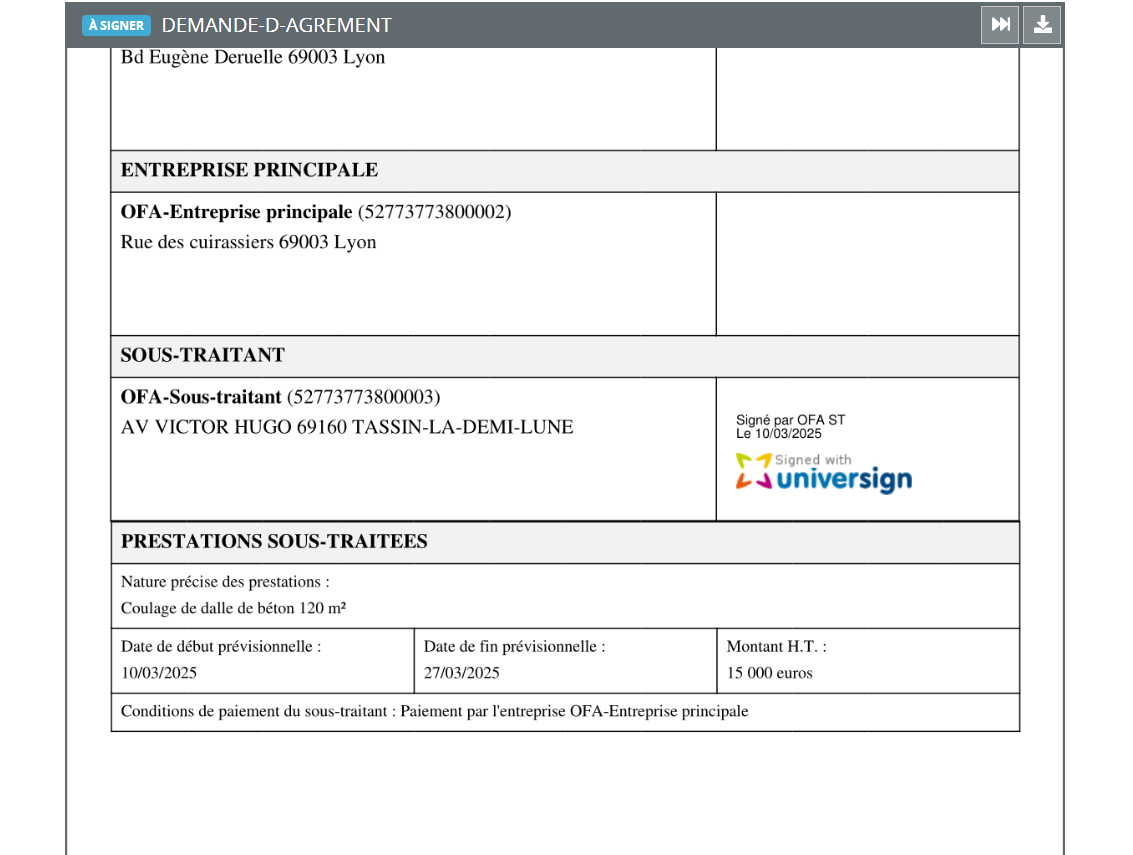Click the "Signé par OFA ST" signature text

(790, 421)
